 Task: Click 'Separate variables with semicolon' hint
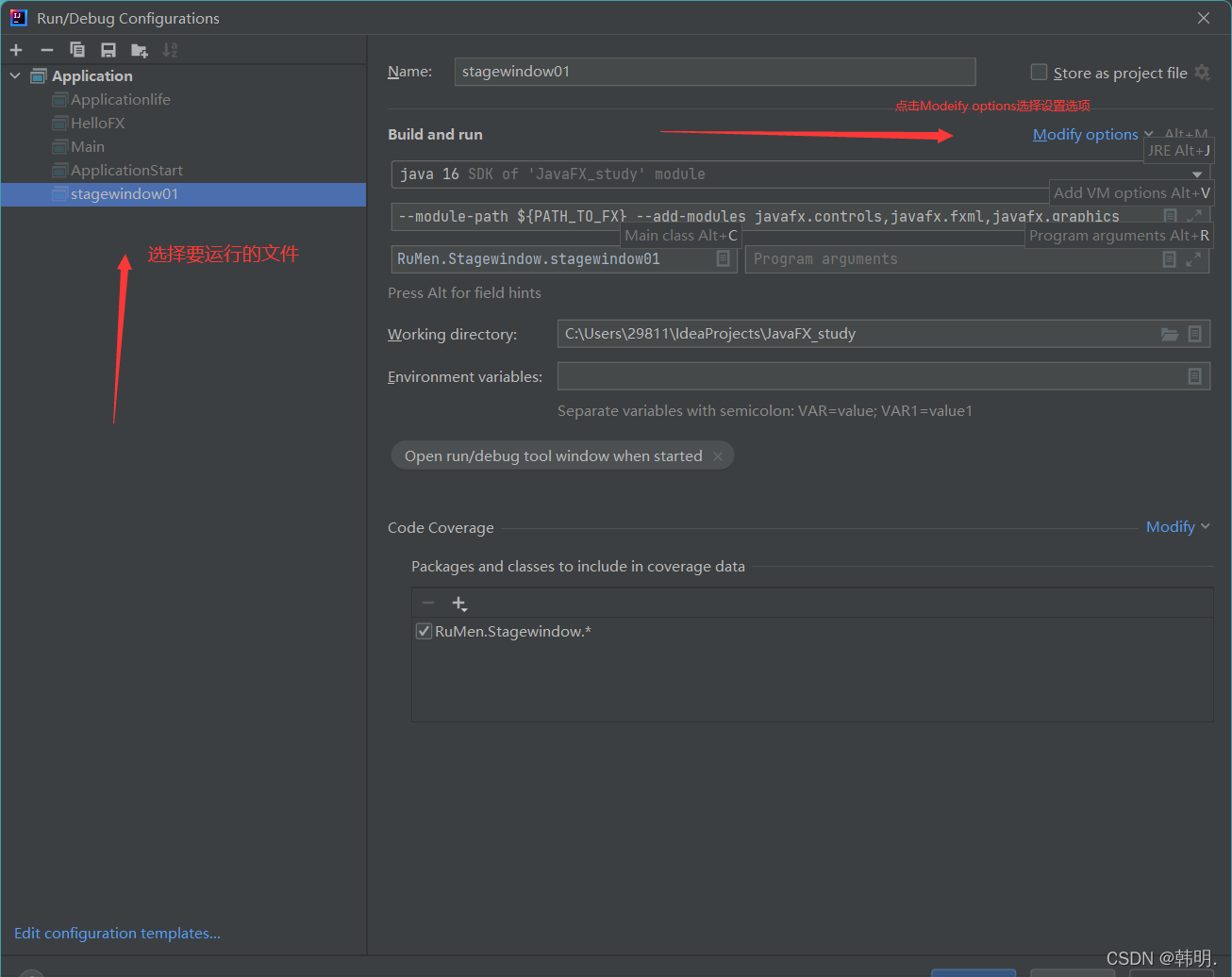coord(765,411)
